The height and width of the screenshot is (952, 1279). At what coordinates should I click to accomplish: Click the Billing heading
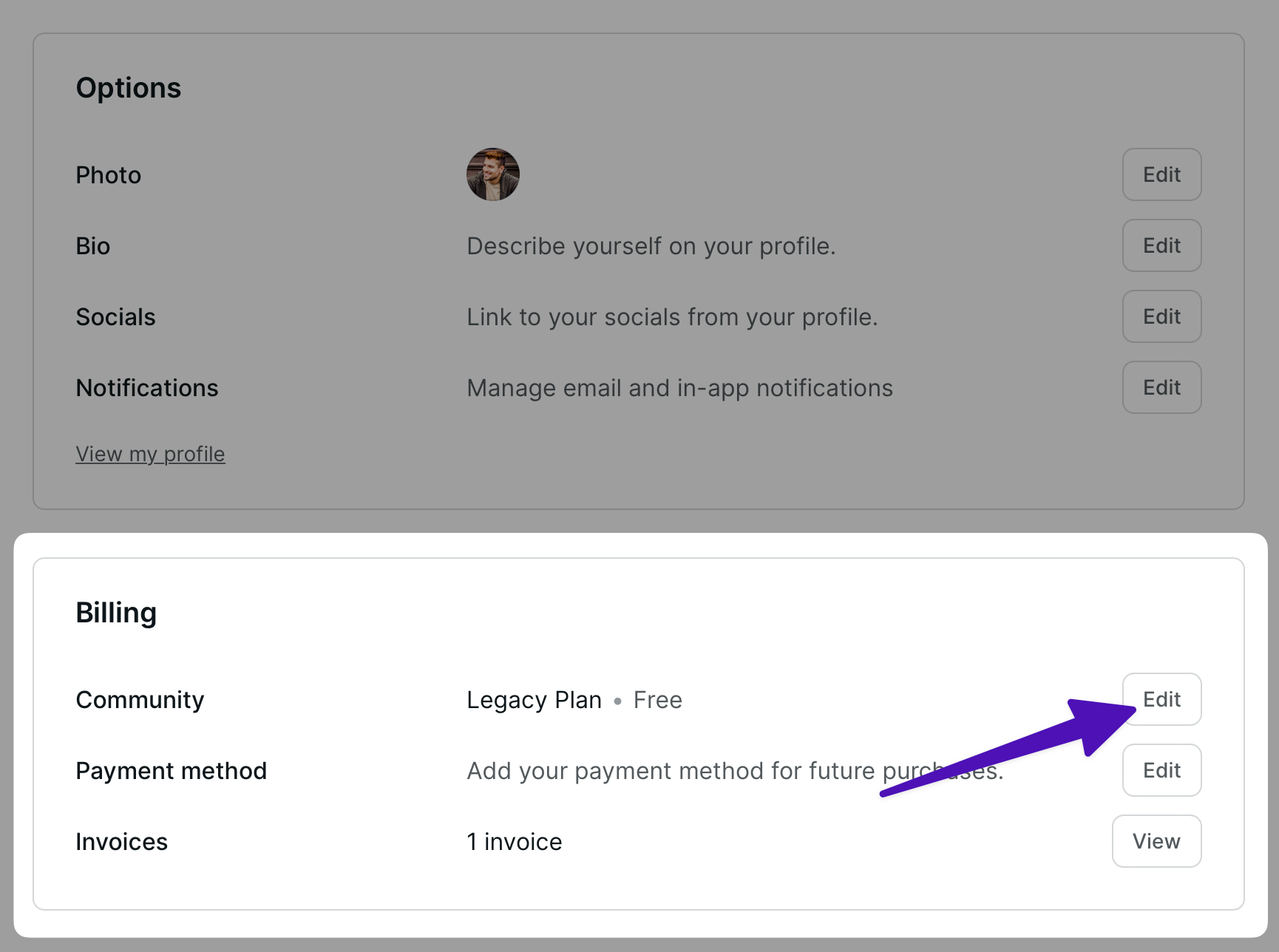click(116, 613)
